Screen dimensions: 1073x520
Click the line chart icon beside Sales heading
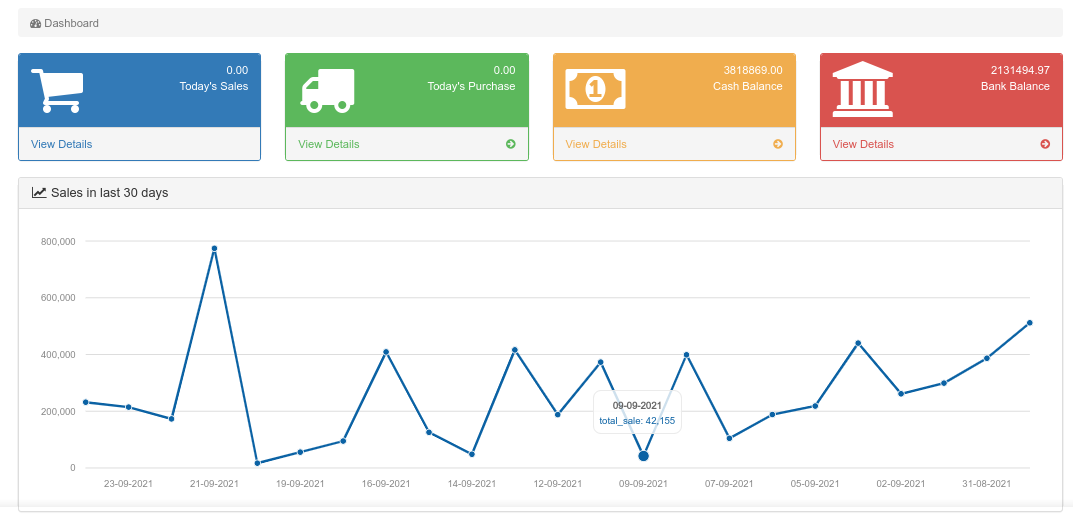39,193
